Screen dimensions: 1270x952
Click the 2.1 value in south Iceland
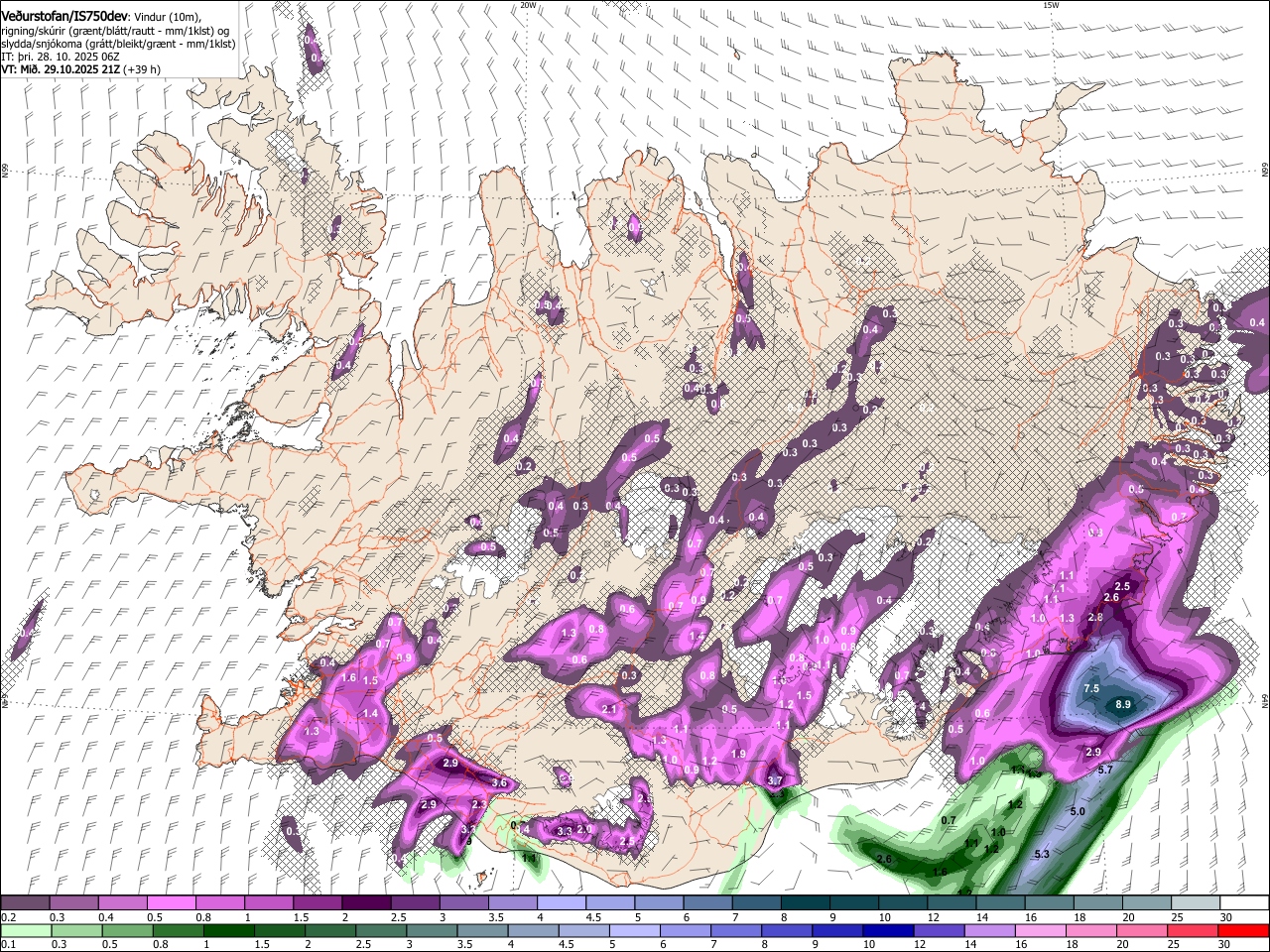click(609, 710)
